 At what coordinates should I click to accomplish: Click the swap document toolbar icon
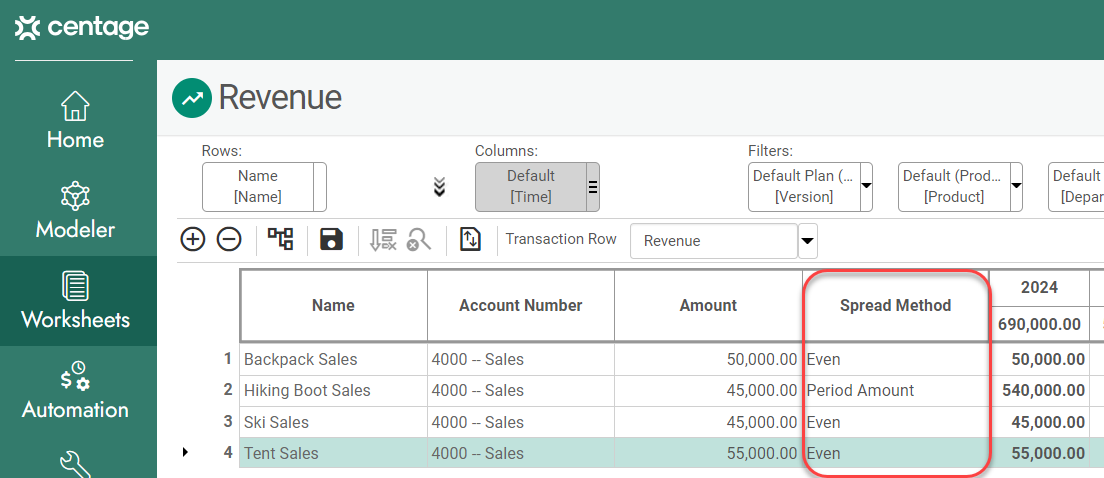(x=470, y=239)
